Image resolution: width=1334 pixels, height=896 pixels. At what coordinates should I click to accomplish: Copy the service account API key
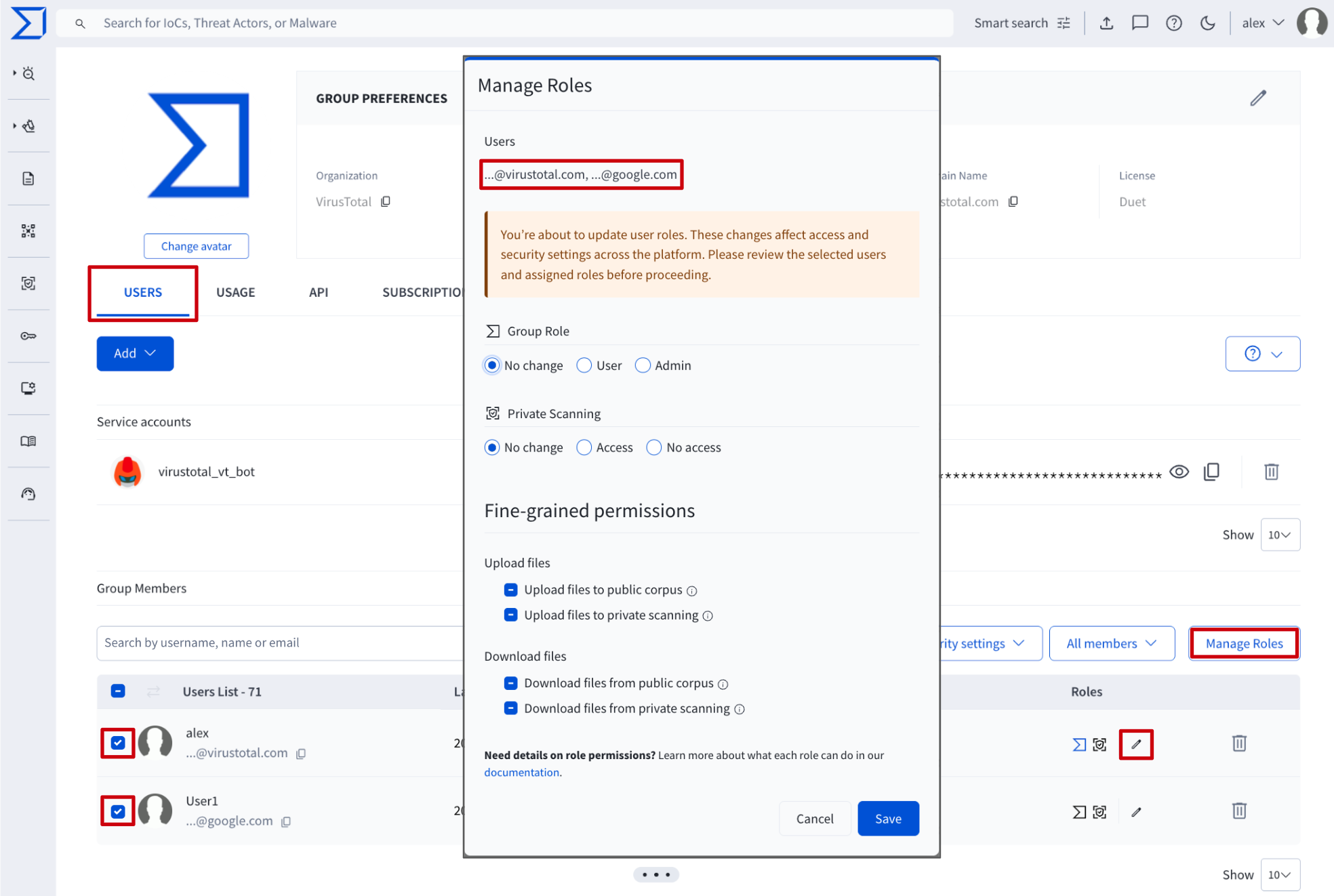1211,472
